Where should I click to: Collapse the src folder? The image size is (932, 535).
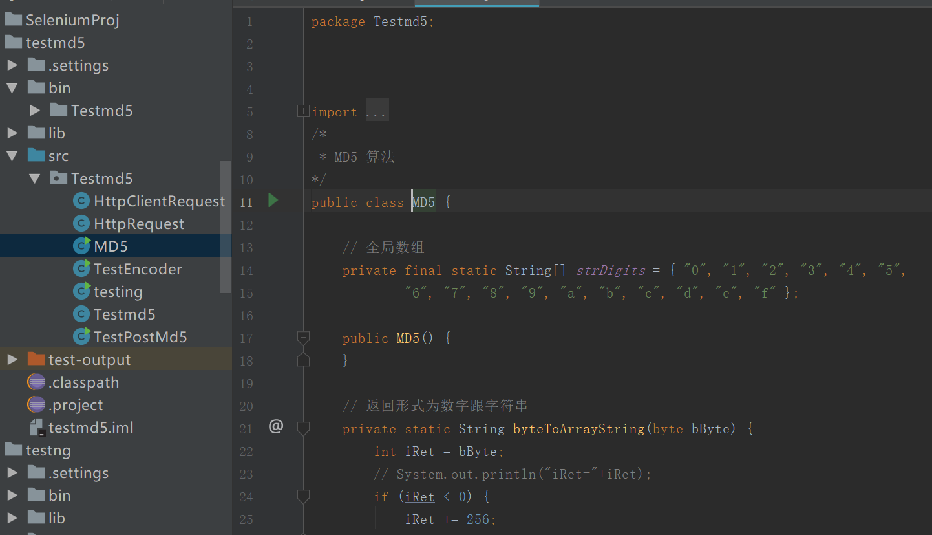pos(13,156)
